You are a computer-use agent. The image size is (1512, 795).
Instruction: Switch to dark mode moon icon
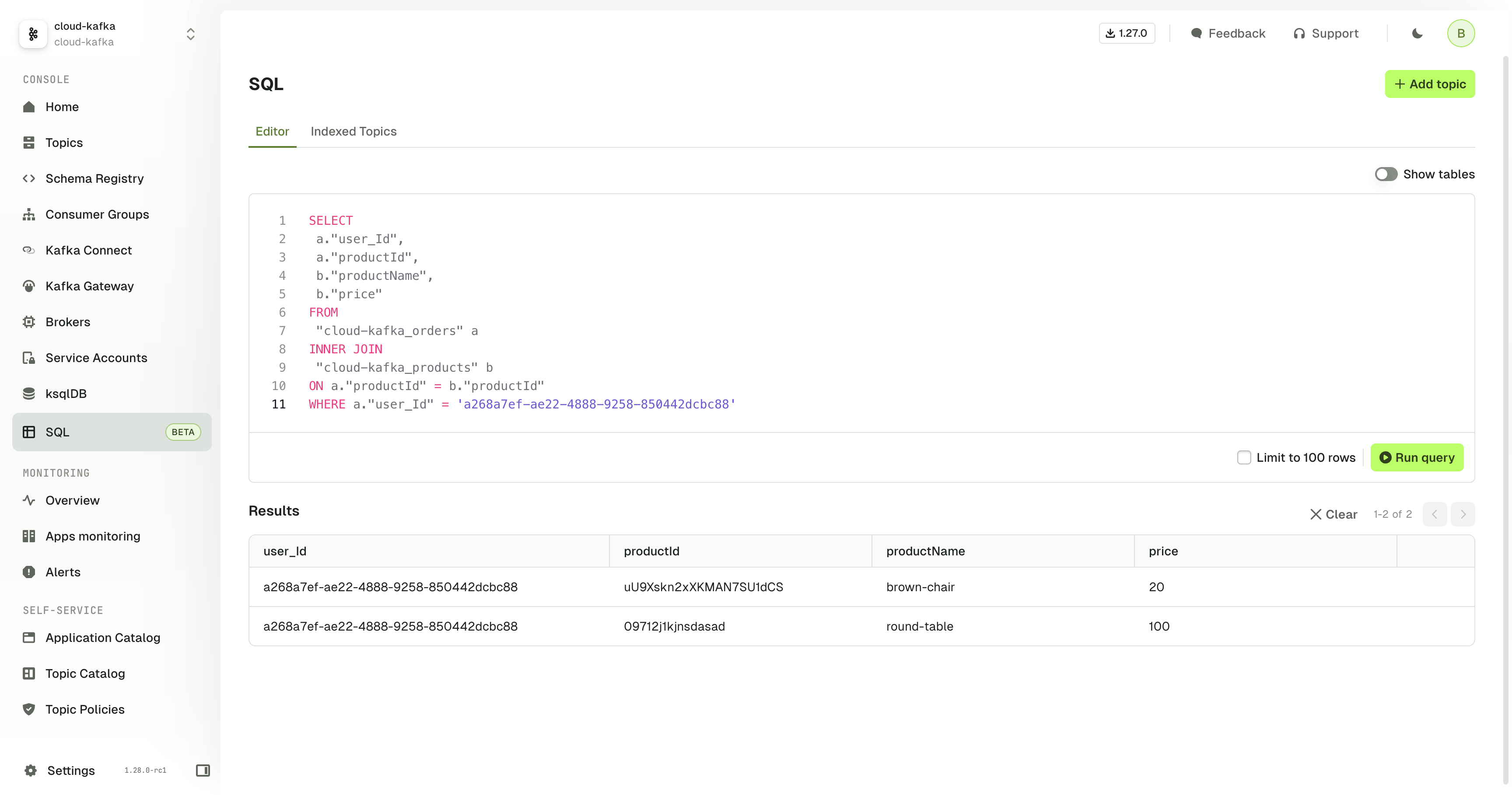[1417, 33]
